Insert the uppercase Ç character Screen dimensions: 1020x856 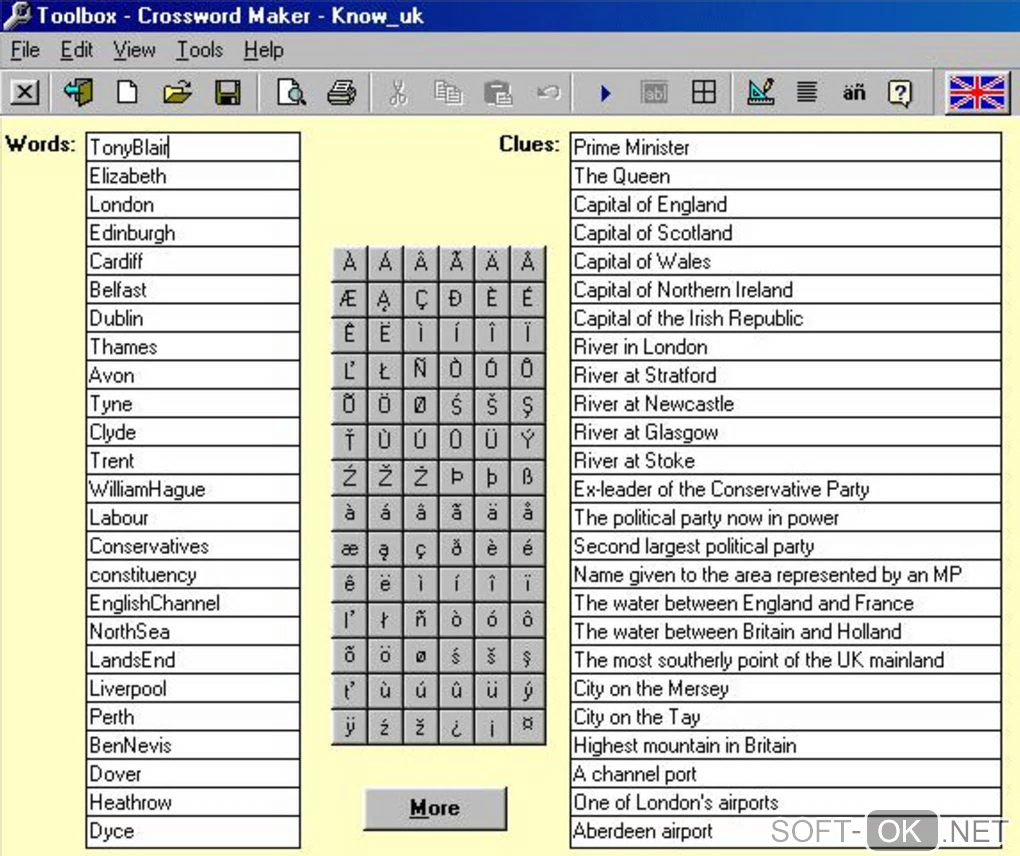(x=421, y=299)
